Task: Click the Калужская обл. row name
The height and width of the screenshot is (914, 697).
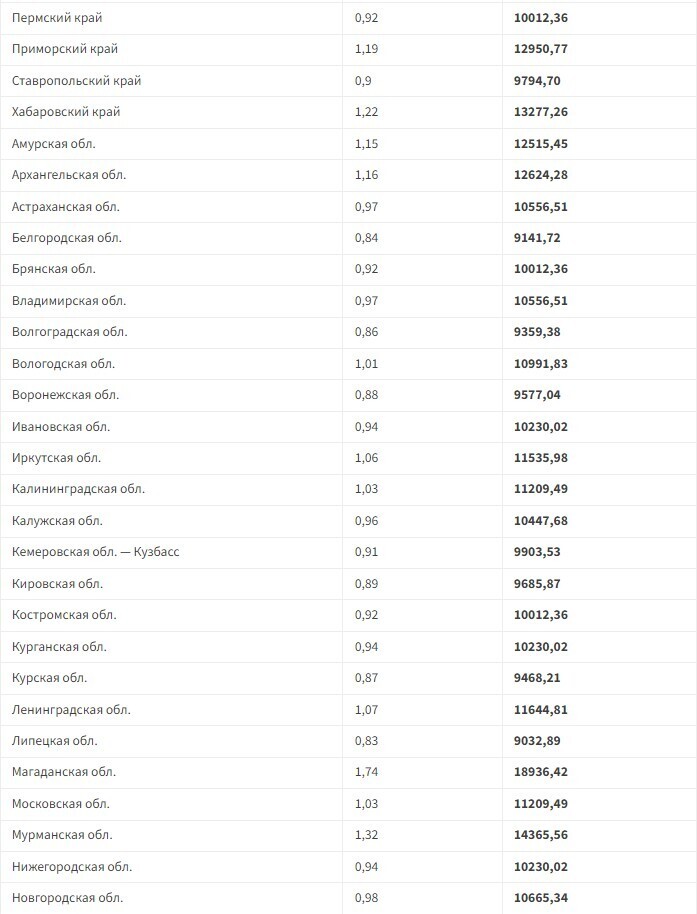Action: (57, 521)
